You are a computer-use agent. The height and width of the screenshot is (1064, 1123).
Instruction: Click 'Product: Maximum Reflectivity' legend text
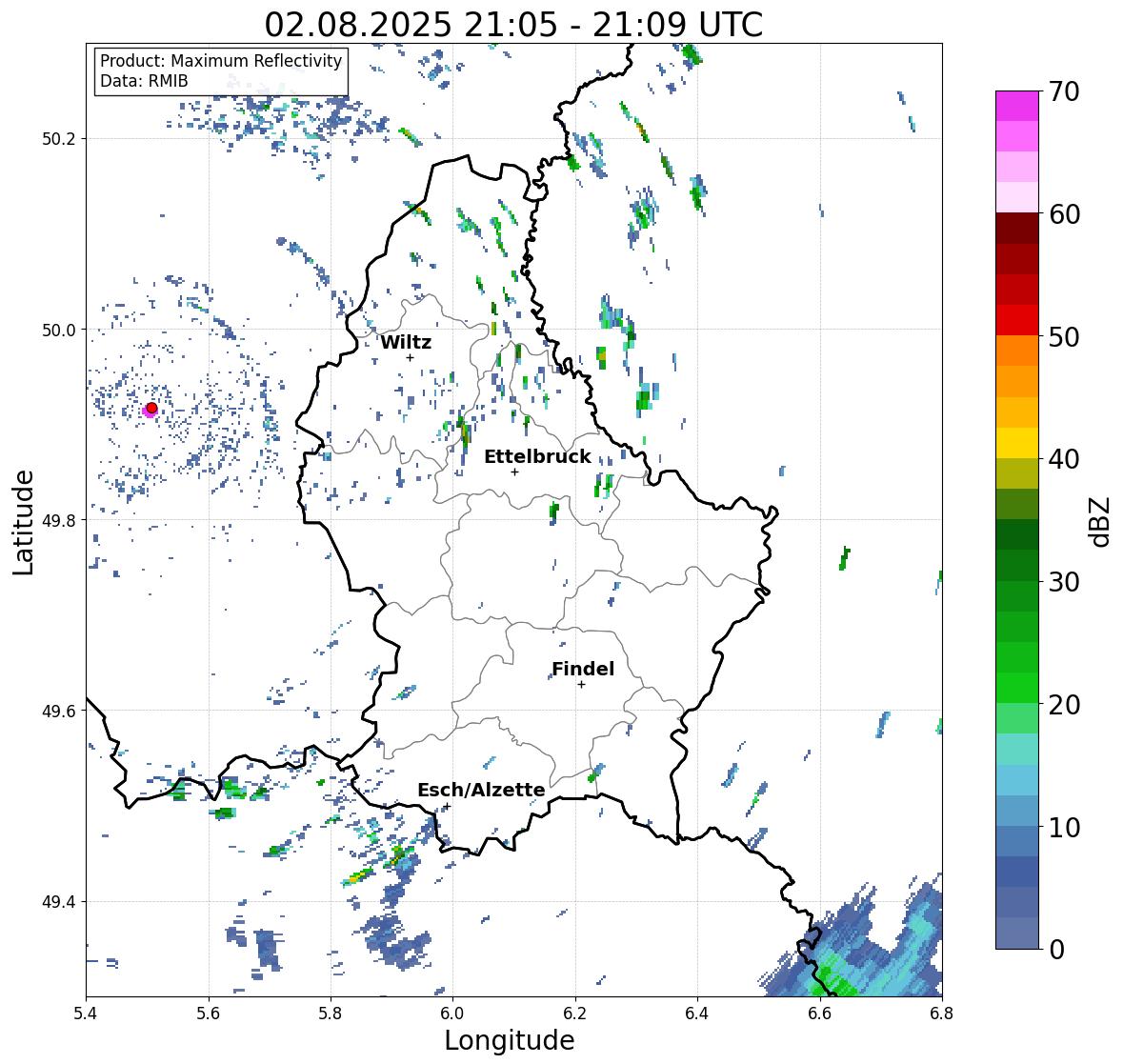(x=221, y=61)
